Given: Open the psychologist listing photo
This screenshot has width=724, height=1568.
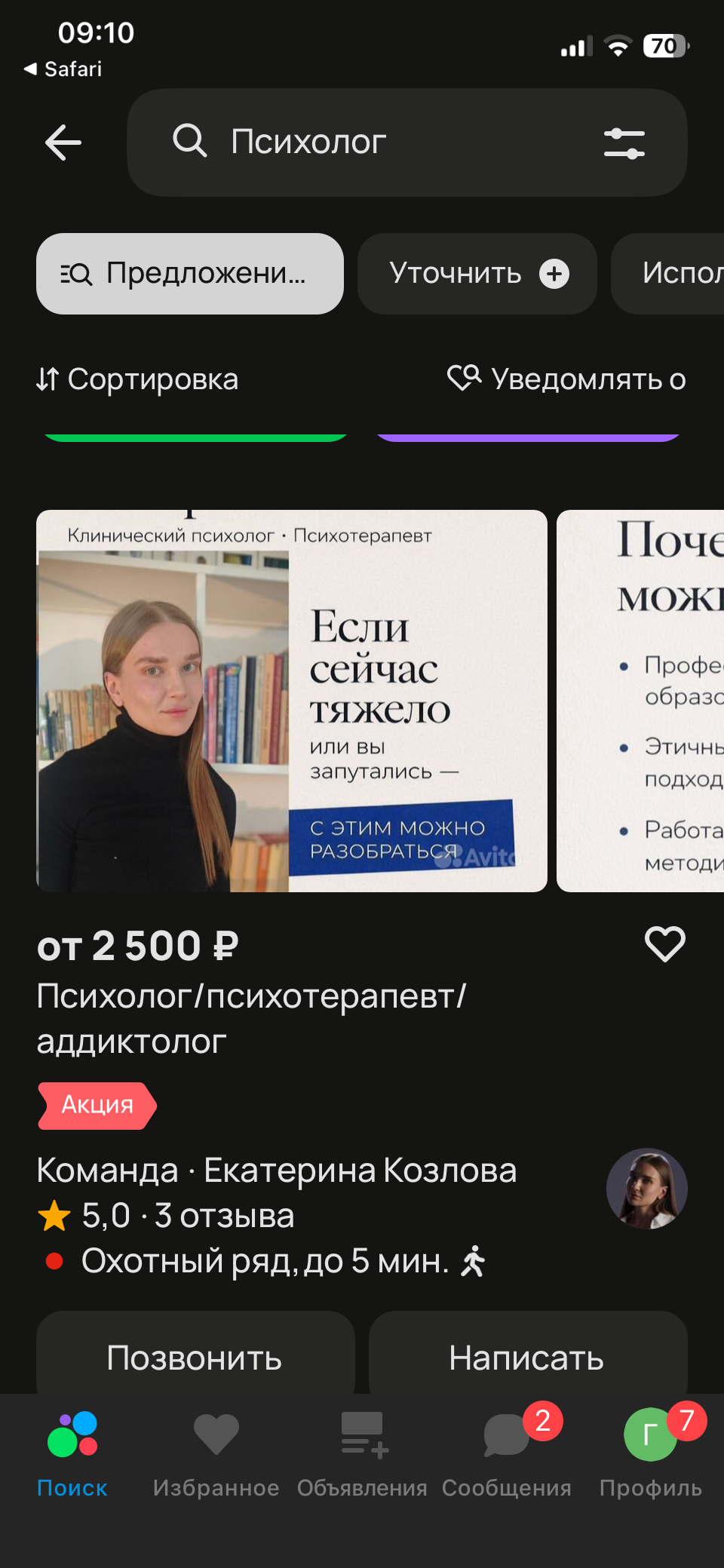Looking at the screenshot, I should [x=292, y=701].
